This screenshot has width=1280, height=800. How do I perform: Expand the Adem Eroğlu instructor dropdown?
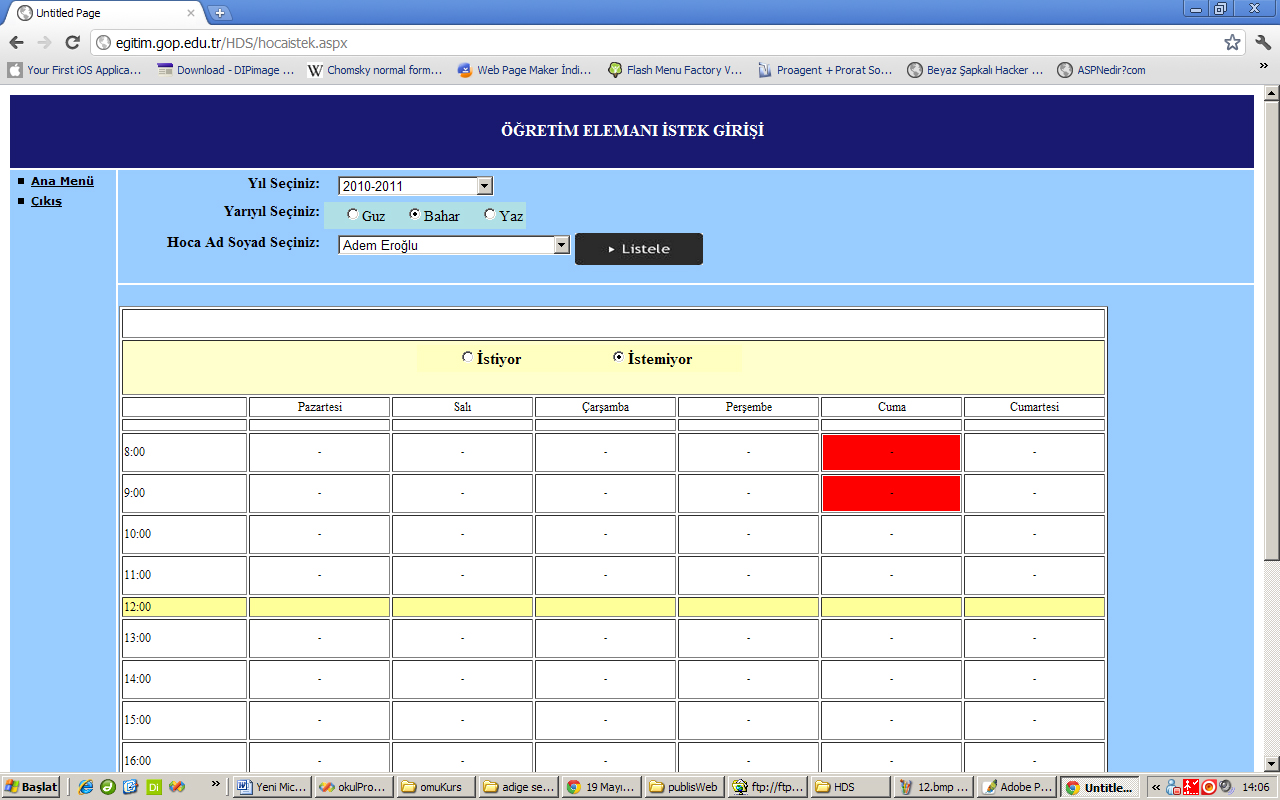pos(561,245)
